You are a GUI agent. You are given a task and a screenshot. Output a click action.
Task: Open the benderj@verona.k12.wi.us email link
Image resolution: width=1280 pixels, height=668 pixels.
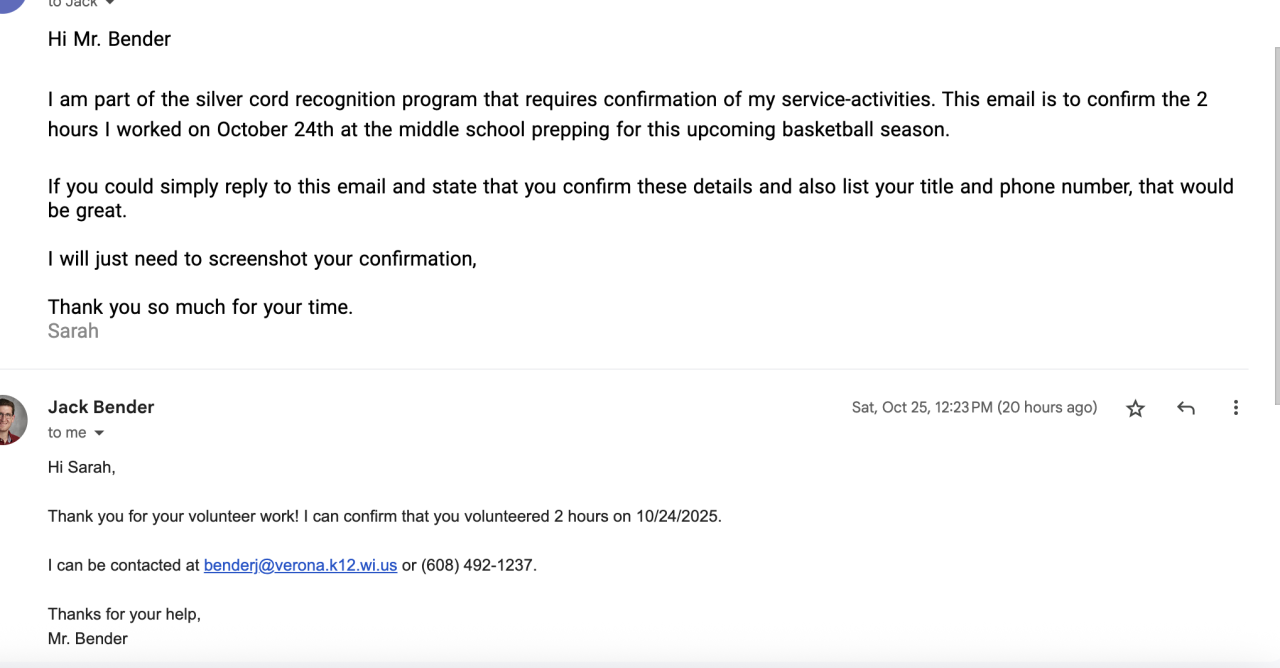pyautogui.click(x=300, y=565)
